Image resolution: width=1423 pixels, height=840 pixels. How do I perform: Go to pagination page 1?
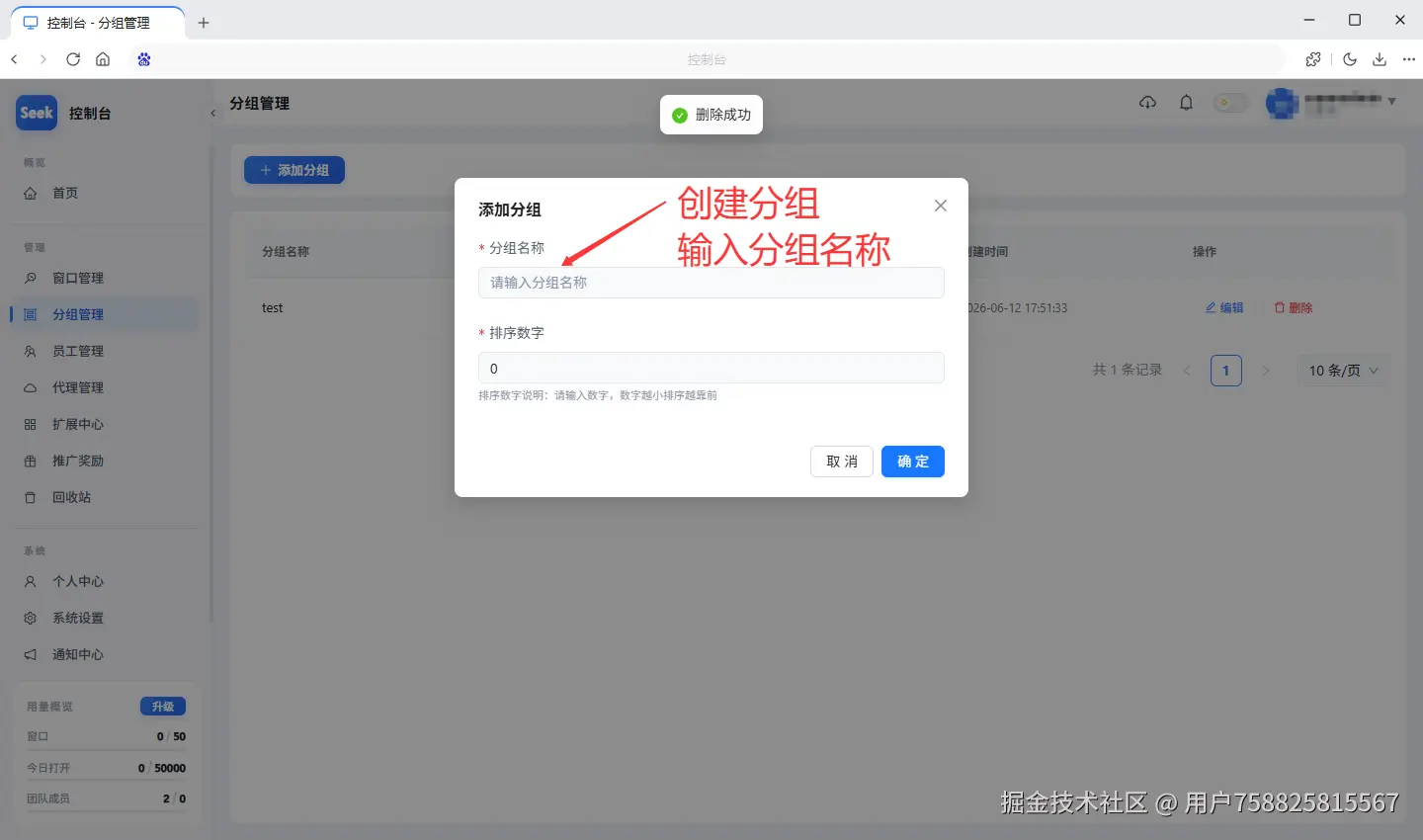point(1226,371)
